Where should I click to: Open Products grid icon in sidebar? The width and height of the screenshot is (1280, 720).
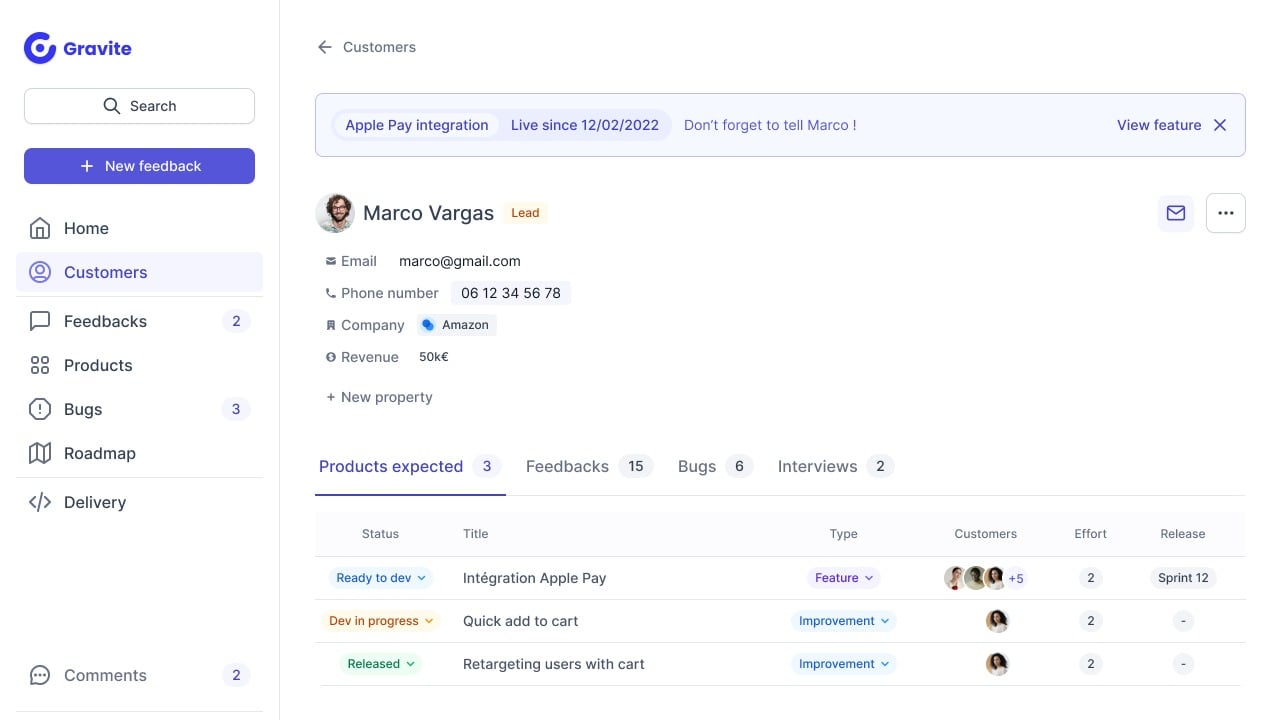pyautogui.click(x=40, y=365)
